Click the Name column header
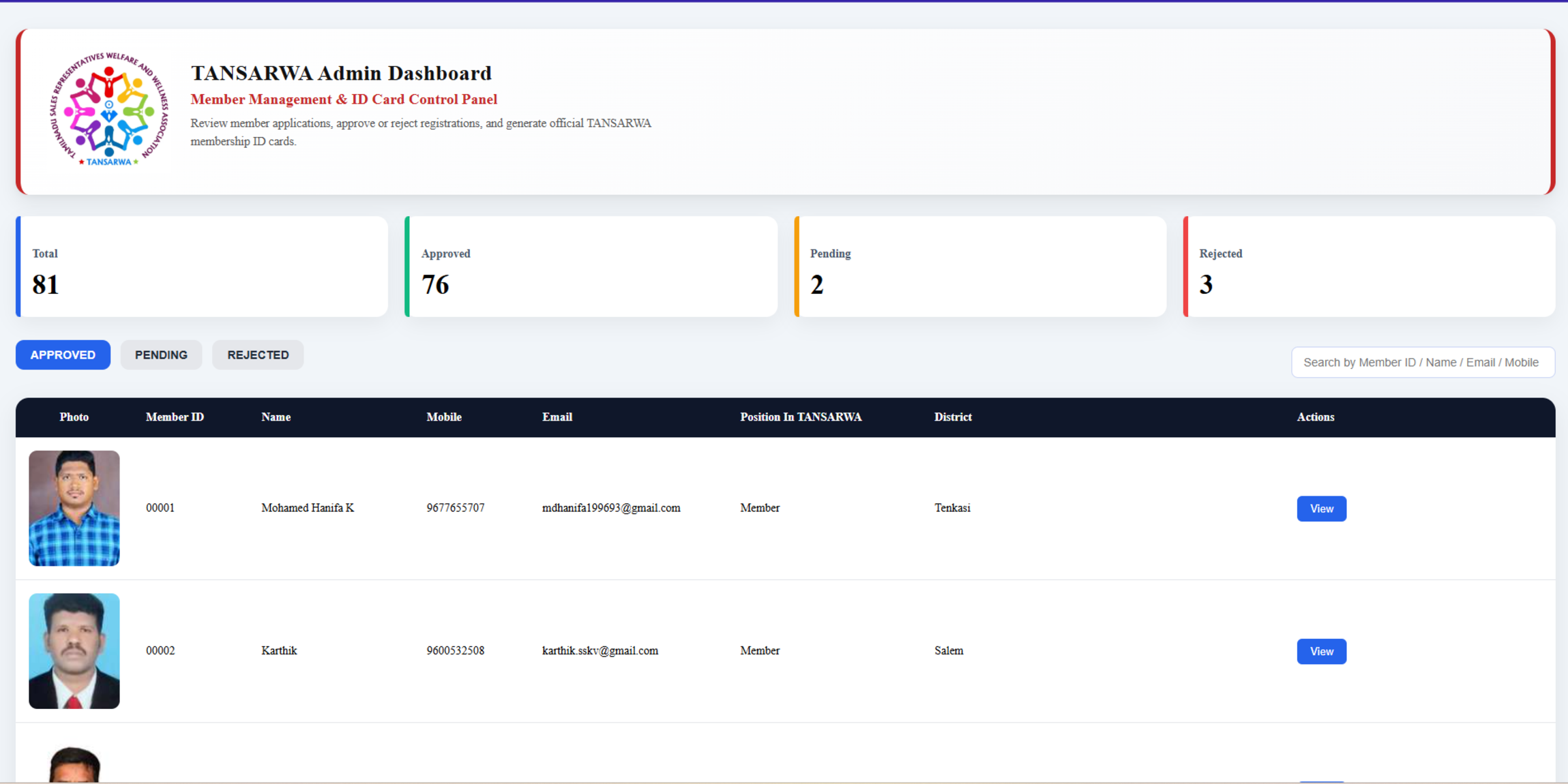 pos(276,417)
